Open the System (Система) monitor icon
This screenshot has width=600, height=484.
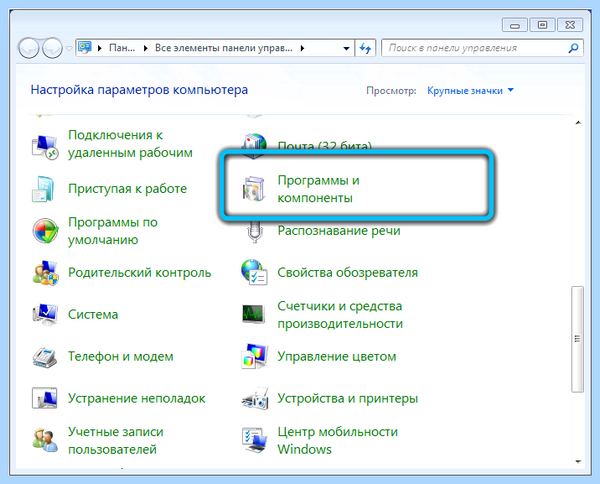coord(45,315)
